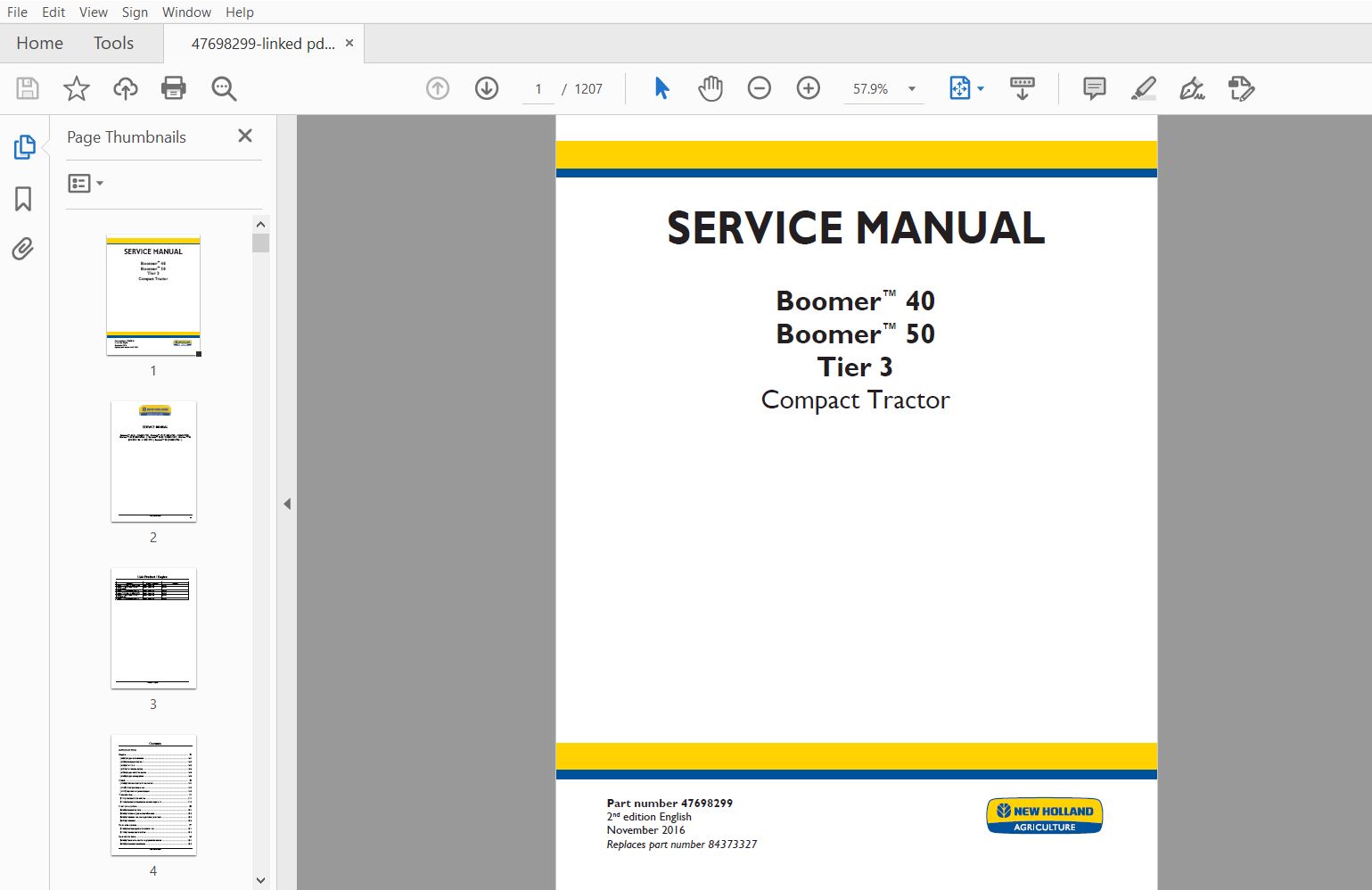Image resolution: width=1372 pixels, height=890 pixels.
Task: Add a bookmark star to the file
Action: 77,88
